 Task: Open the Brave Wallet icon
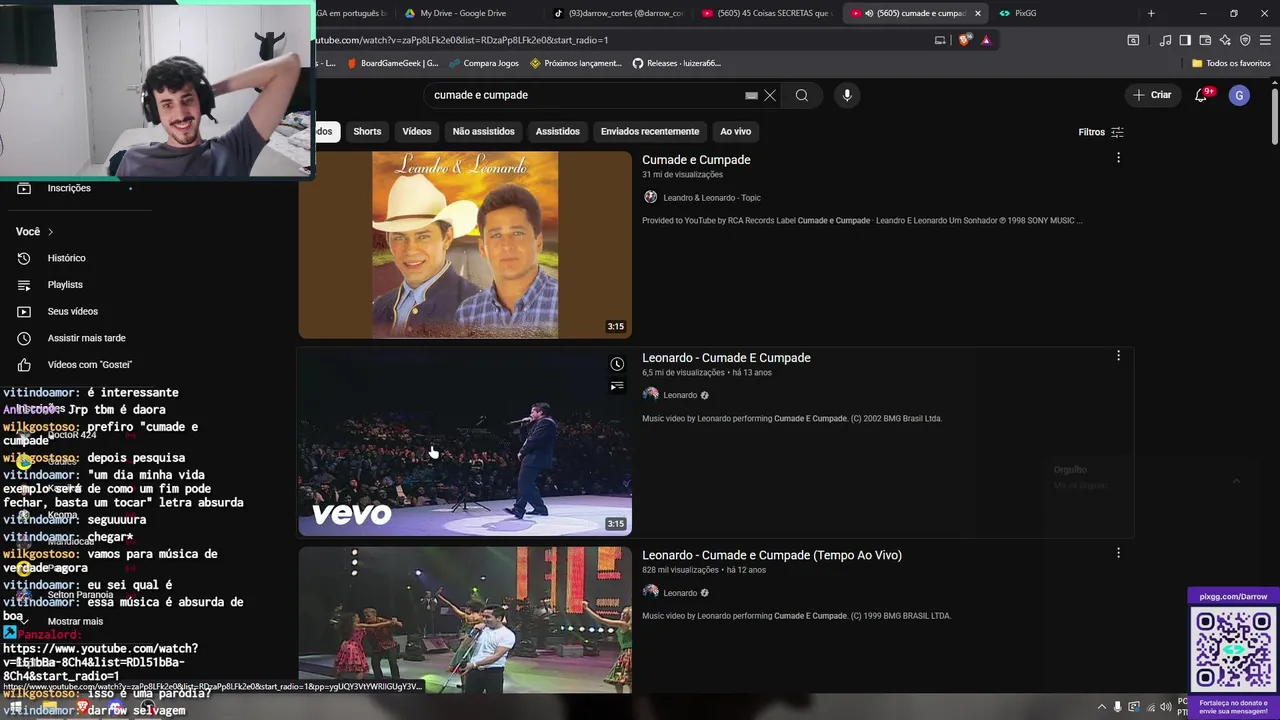pyautogui.click(x=1205, y=40)
